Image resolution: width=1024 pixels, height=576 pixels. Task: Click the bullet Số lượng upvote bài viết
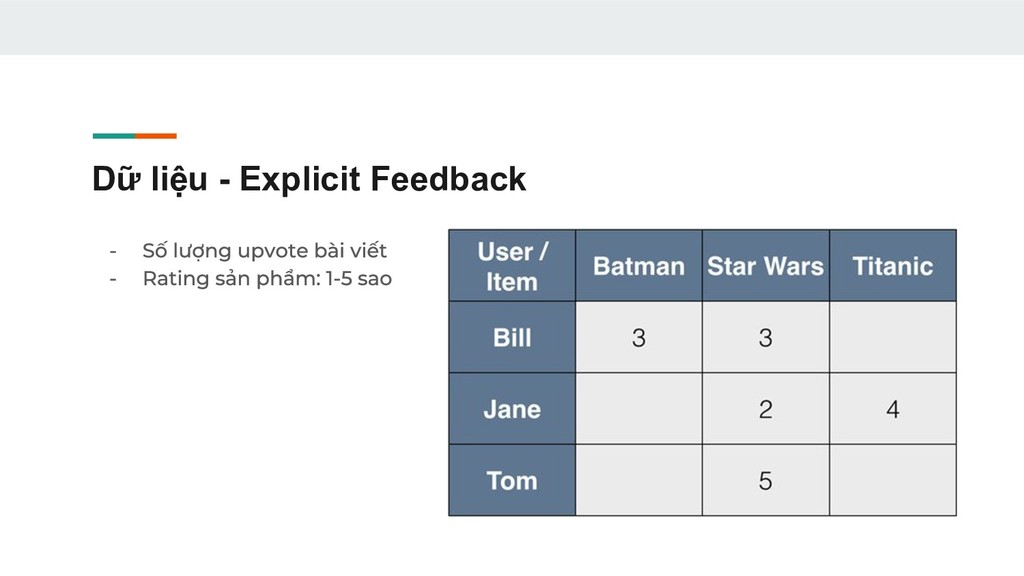pyautogui.click(x=264, y=251)
